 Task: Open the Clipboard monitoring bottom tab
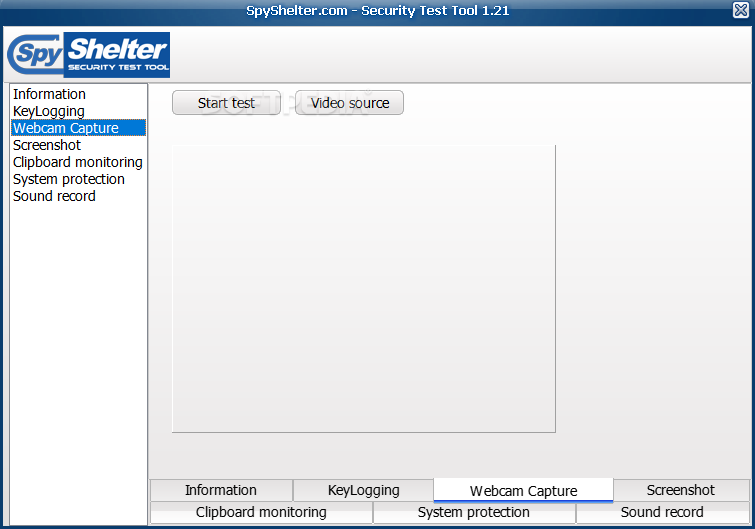click(x=261, y=512)
